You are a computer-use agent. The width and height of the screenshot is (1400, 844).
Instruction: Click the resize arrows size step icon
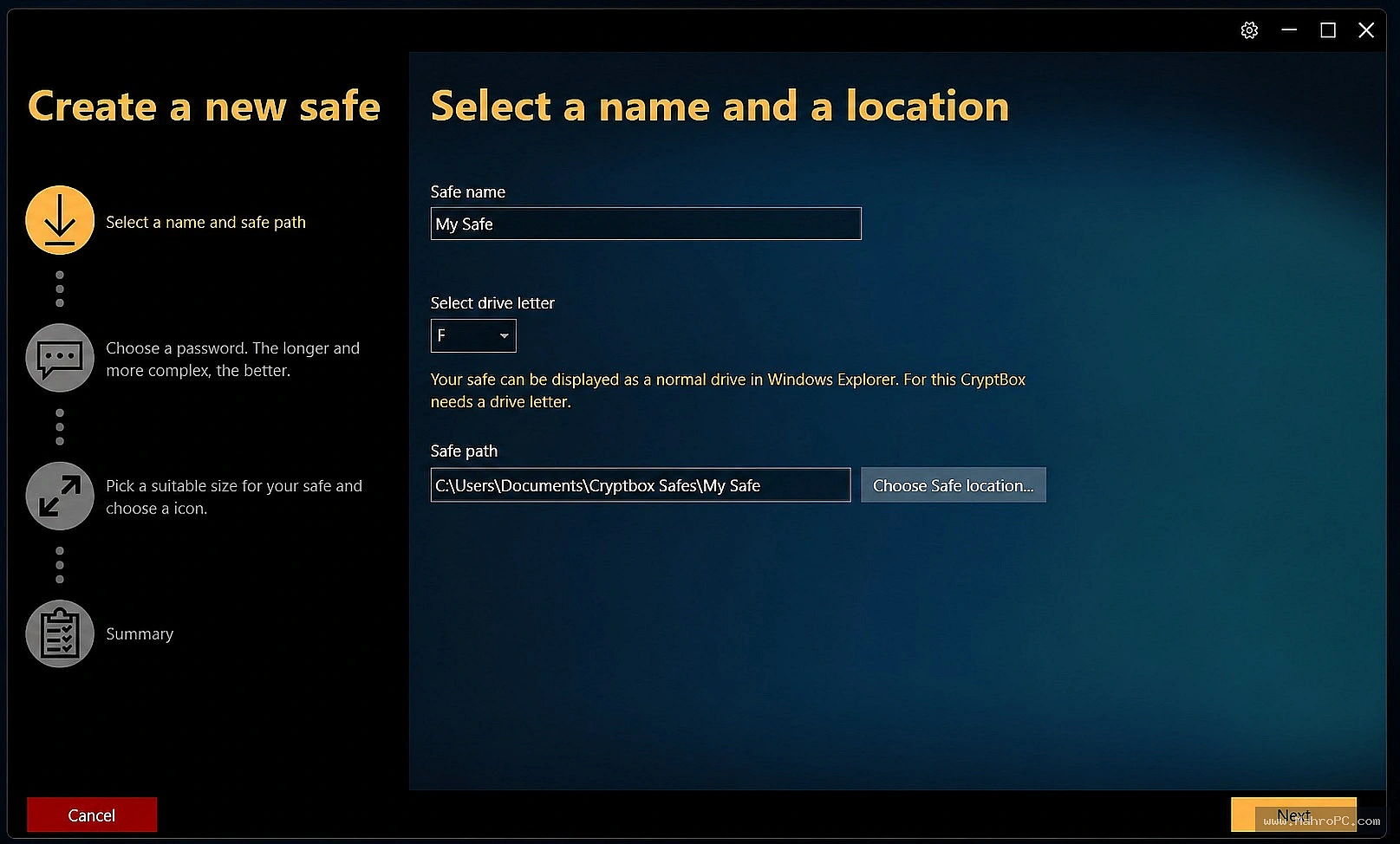coord(60,496)
